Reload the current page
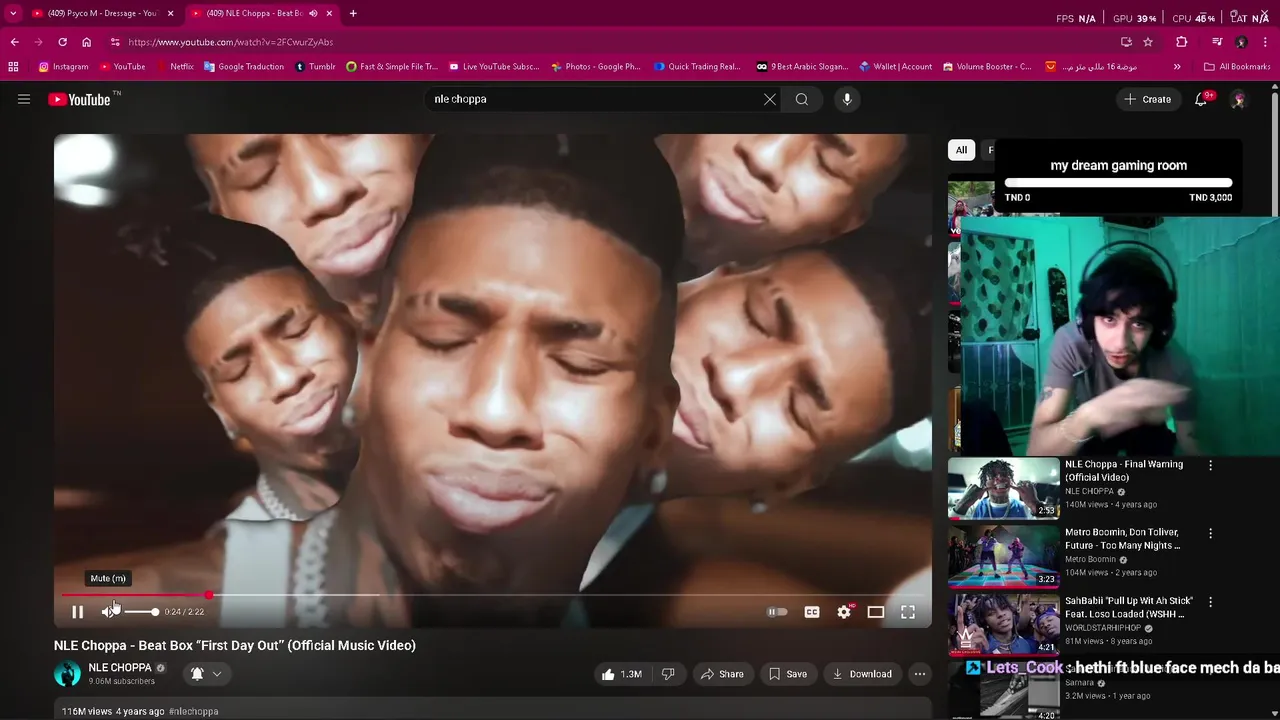 click(62, 42)
